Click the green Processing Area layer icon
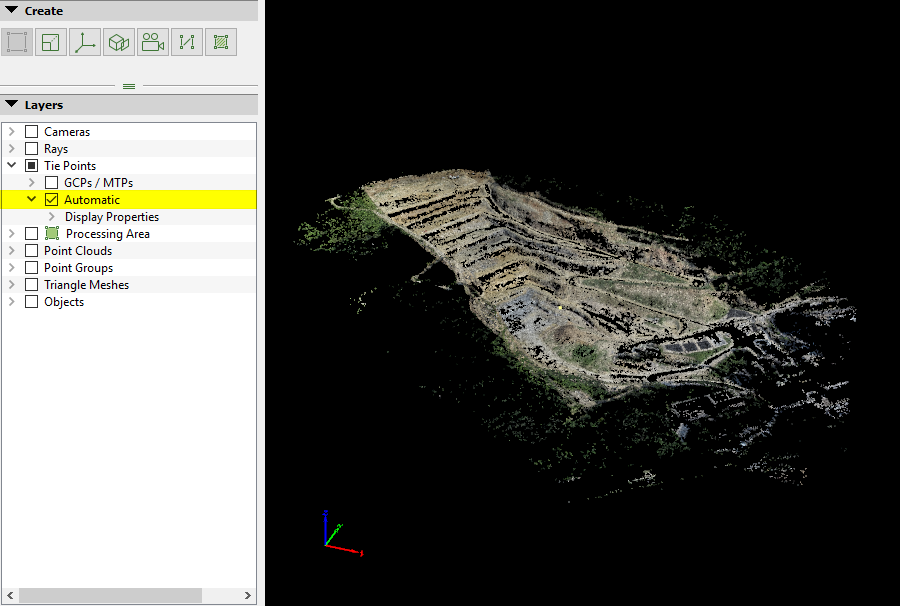The width and height of the screenshot is (900, 606). (x=52, y=234)
